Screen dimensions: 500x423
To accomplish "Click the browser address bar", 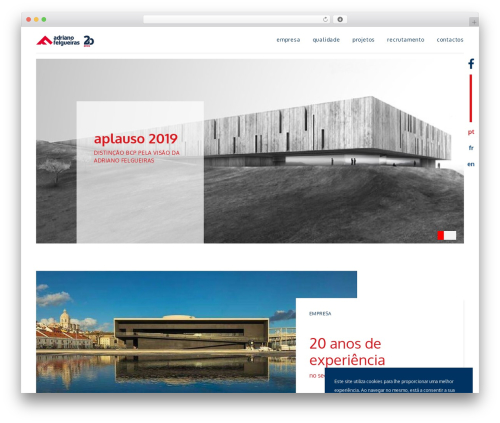I will [x=237, y=20].
